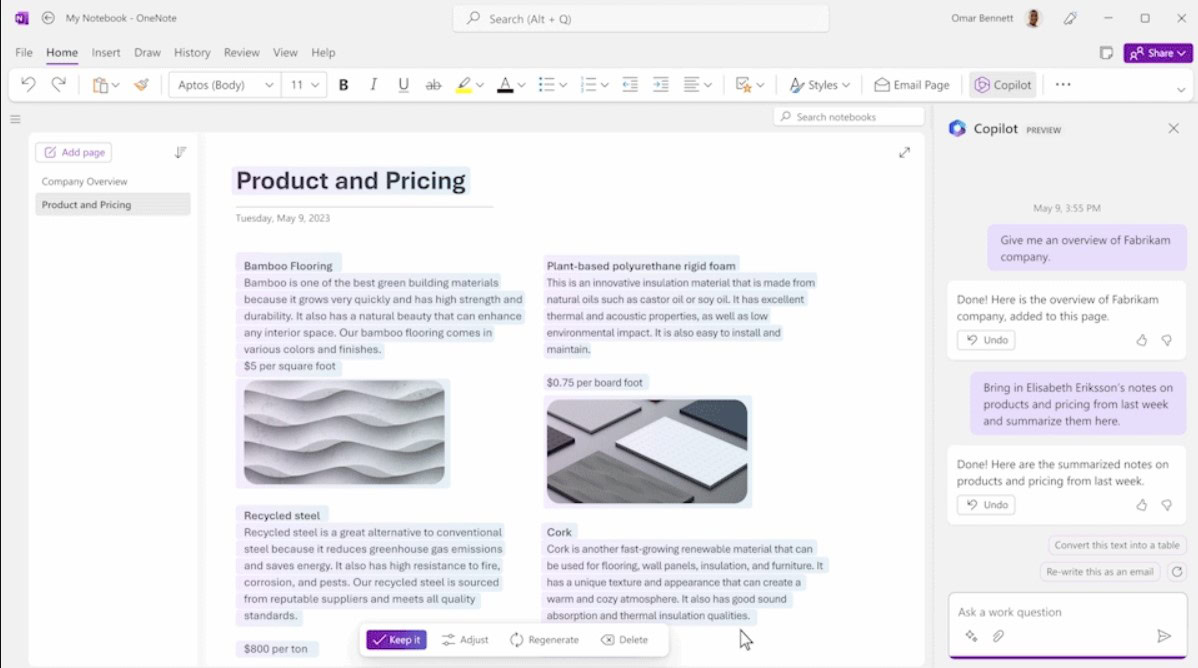Toggle underline formatting
Viewport: 1198px width, 668px height.
pyautogui.click(x=403, y=85)
